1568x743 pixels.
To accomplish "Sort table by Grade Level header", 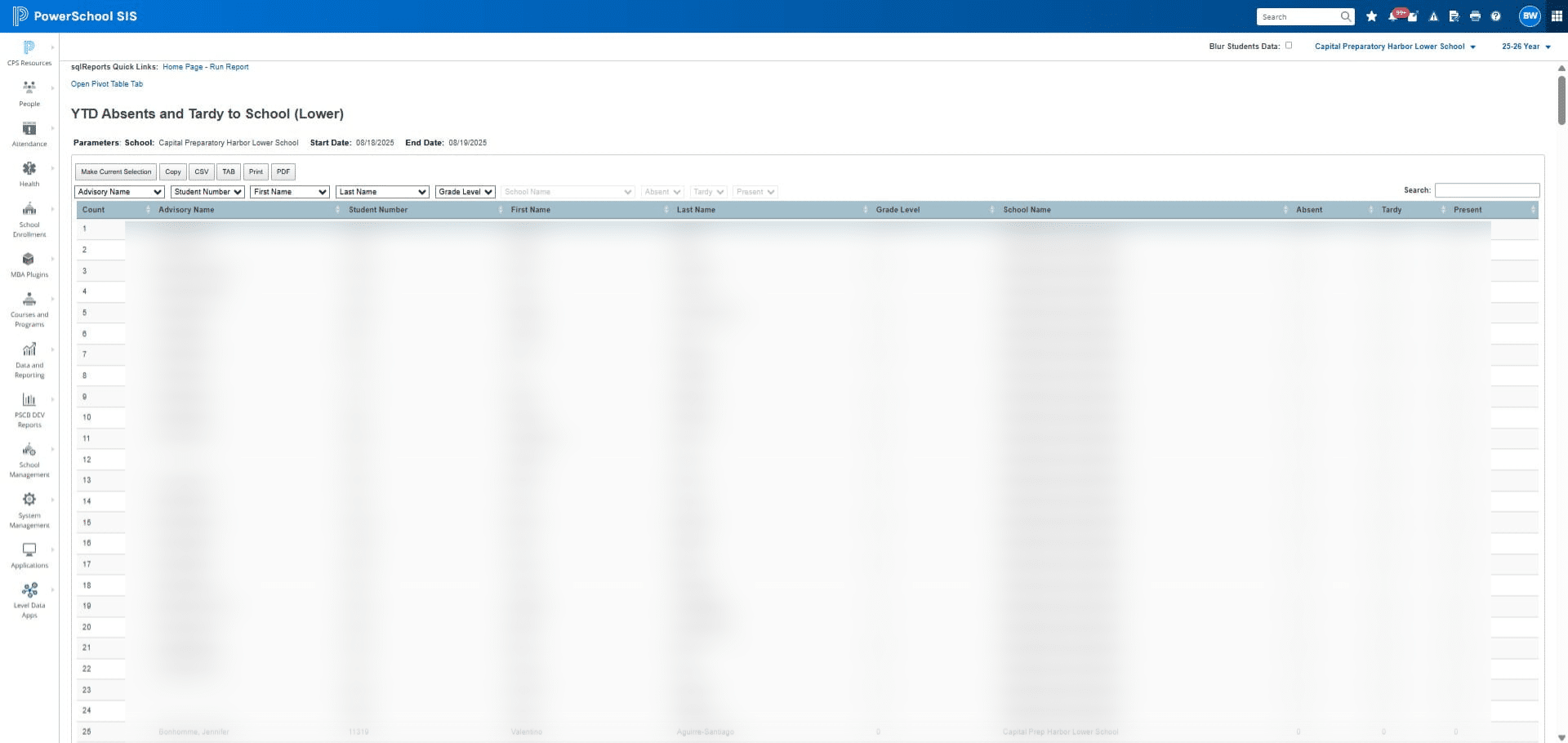I will (x=935, y=210).
